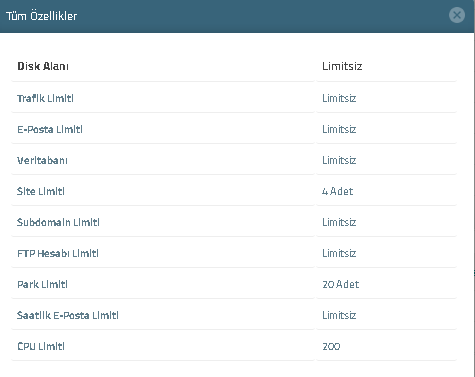Select the FTP Hesabı Limiti row
This screenshot has width=475, height=377.
[x=234, y=253]
